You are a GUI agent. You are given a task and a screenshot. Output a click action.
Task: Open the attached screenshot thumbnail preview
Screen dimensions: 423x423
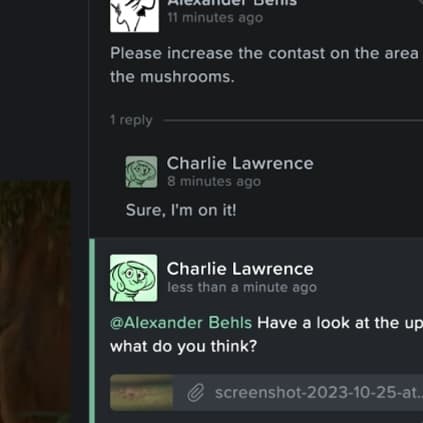(x=142, y=392)
